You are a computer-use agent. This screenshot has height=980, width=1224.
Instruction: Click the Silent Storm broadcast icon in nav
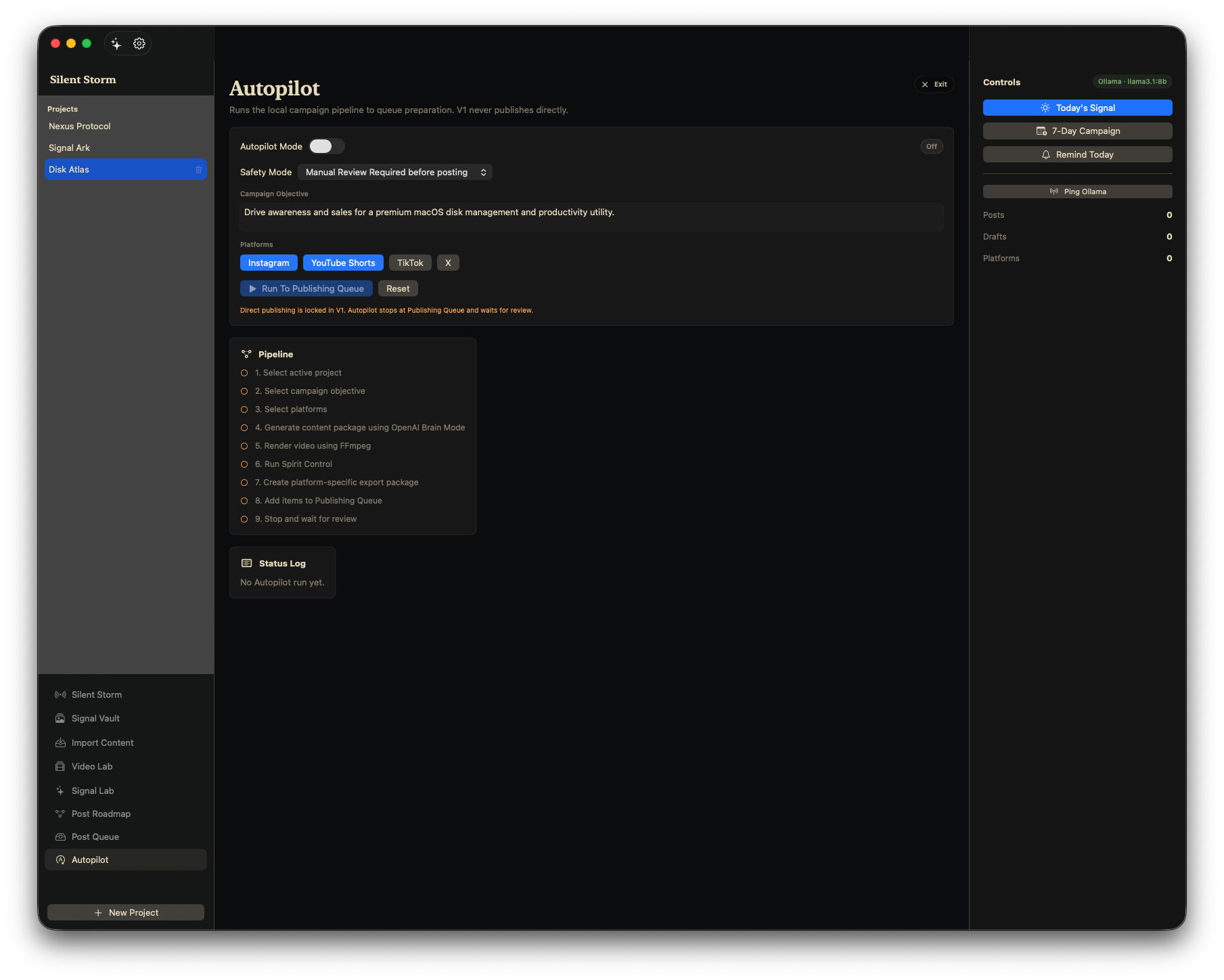(x=60, y=695)
